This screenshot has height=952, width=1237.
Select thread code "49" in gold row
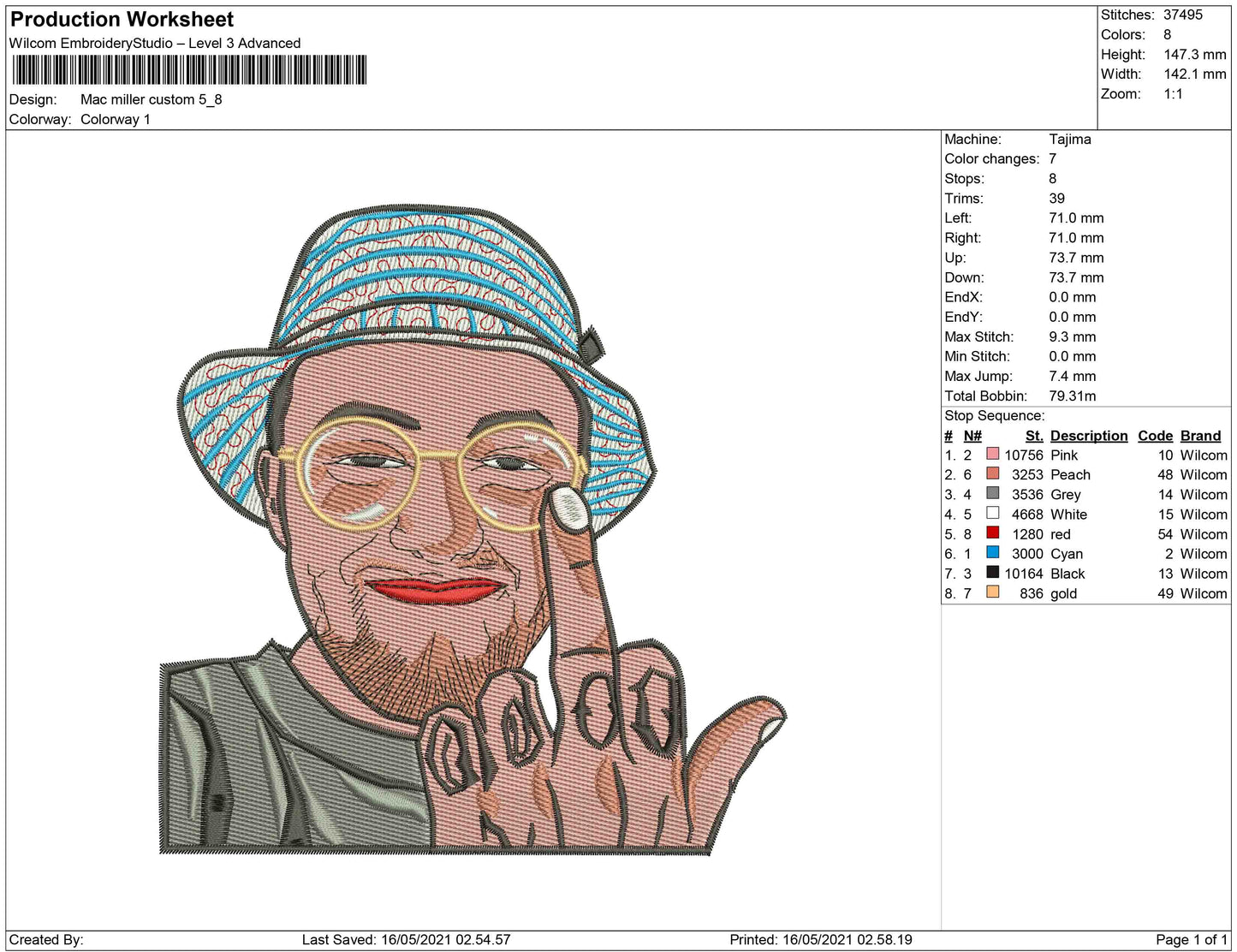tap(1165, 592)
